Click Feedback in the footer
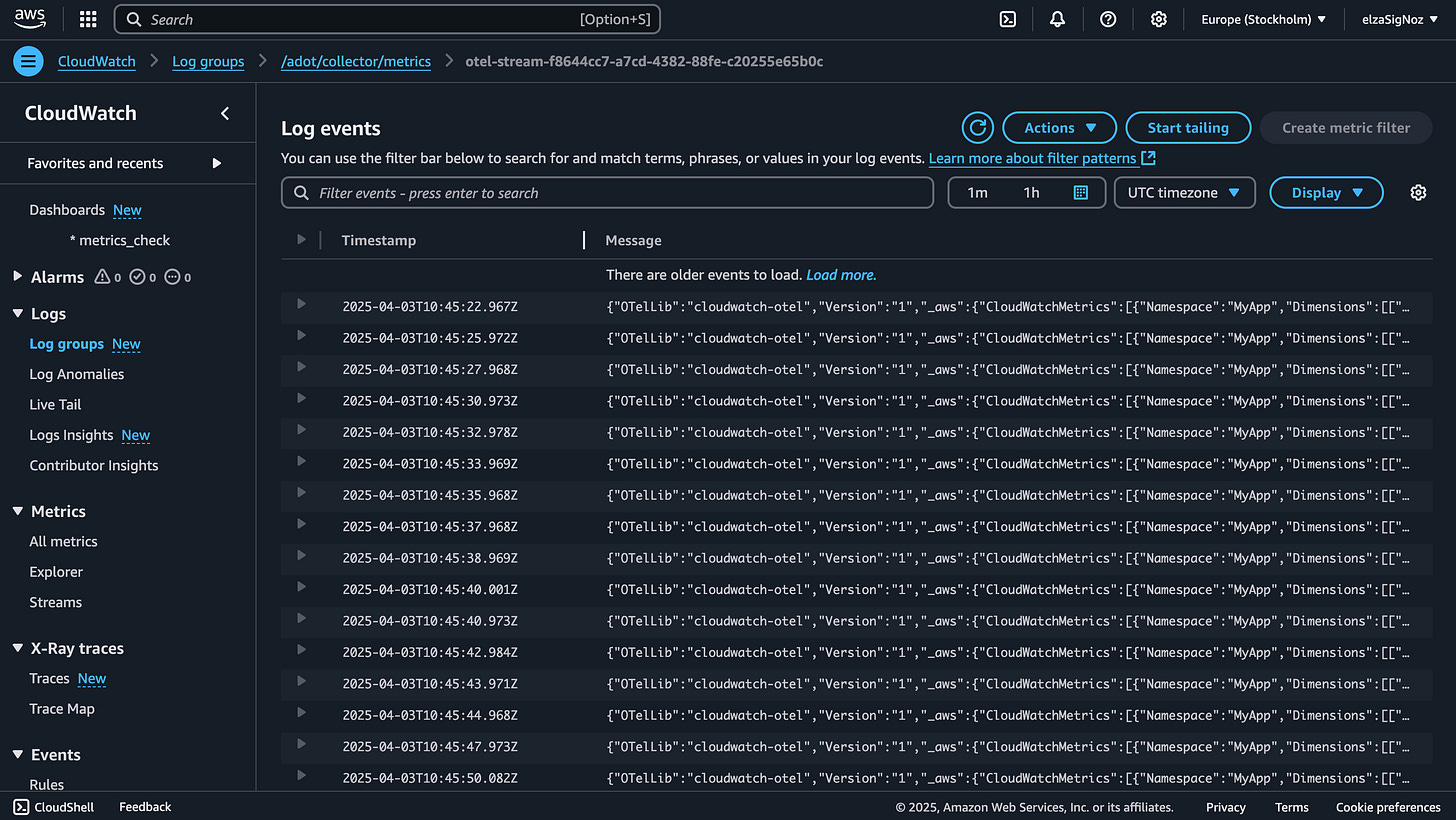This screenshot has height=820, width=1456. pos(145,807)
